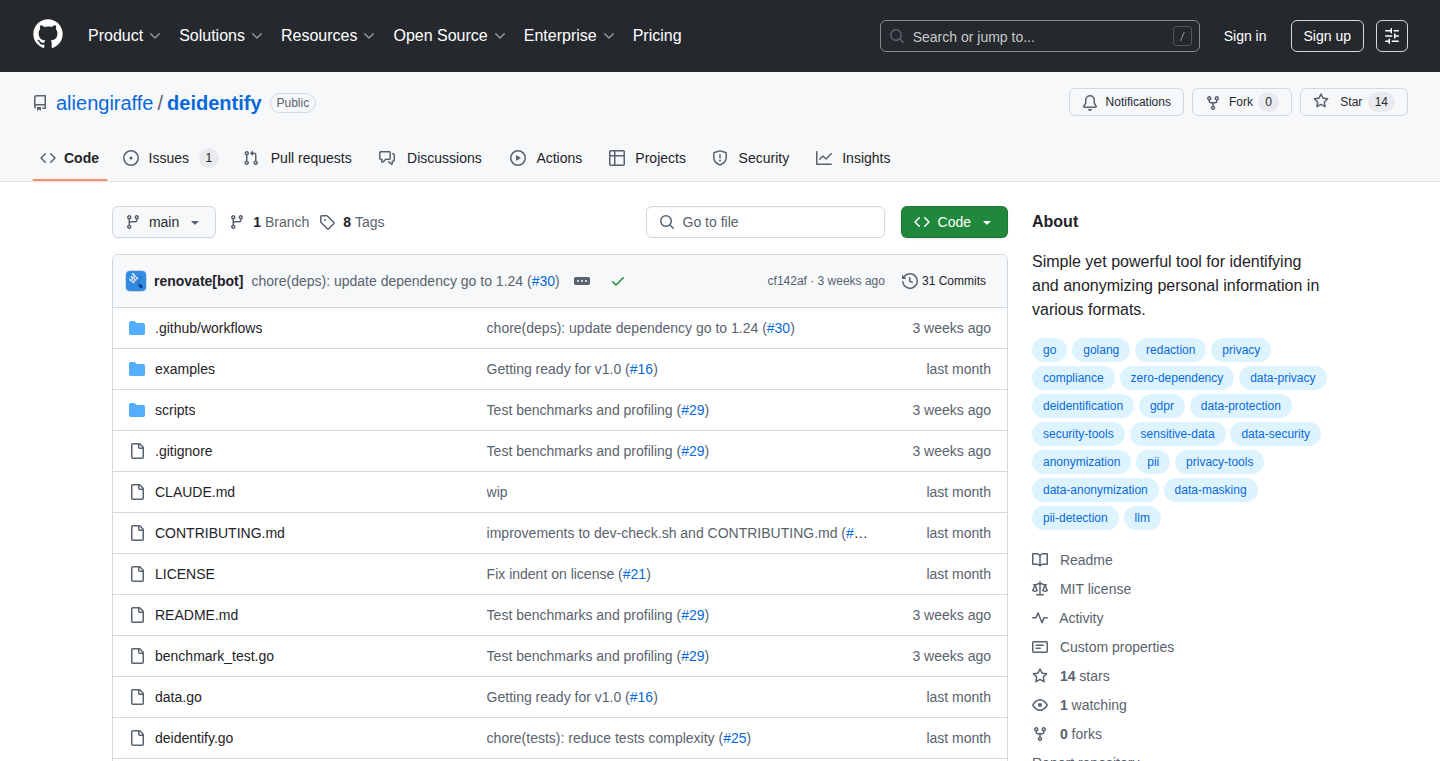Expand the Resources menu
This screenshot has height=761, width=1440.
[x=328, y=35]
